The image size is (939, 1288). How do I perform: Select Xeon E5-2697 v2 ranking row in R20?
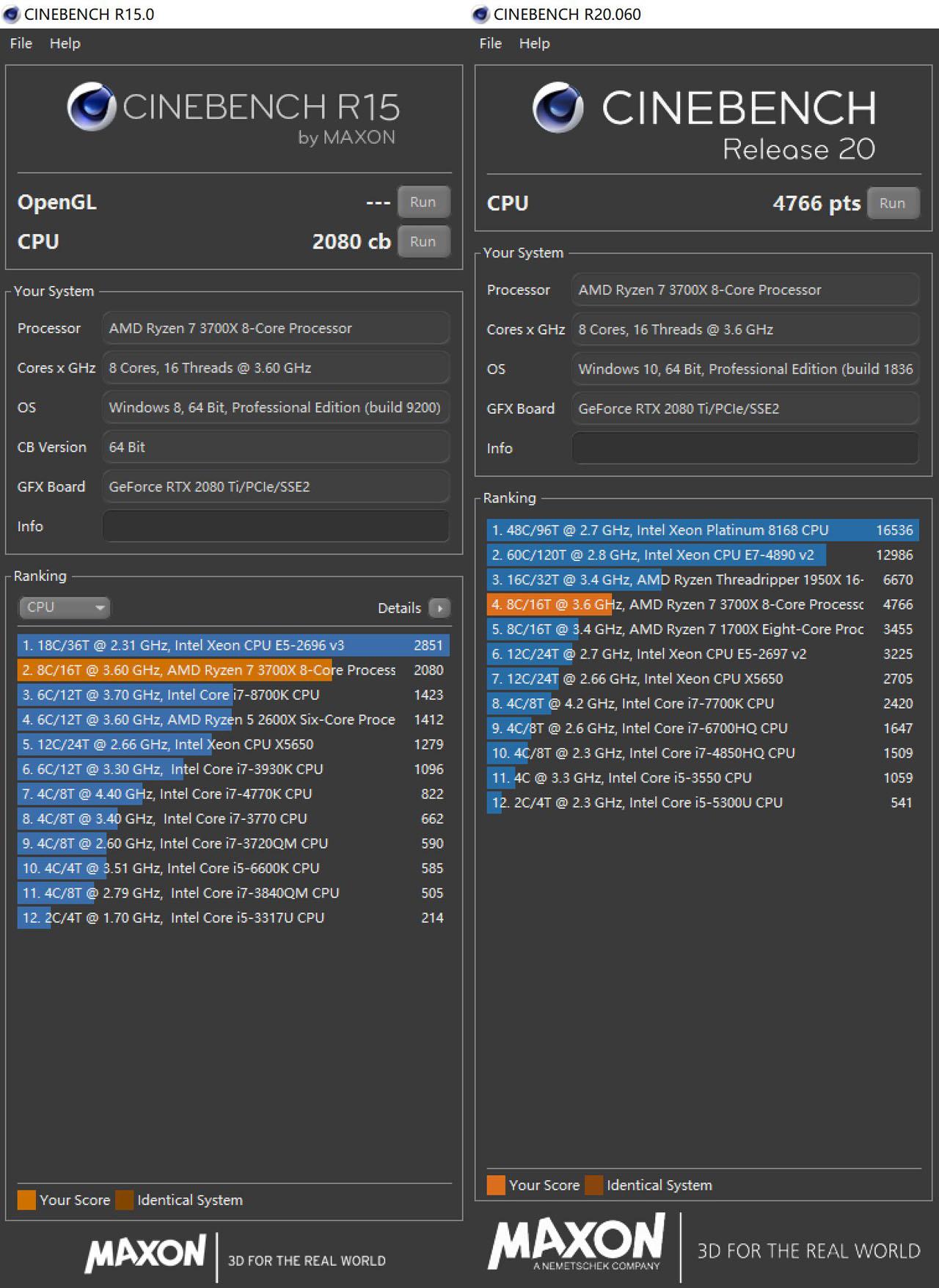click(703, 654)
